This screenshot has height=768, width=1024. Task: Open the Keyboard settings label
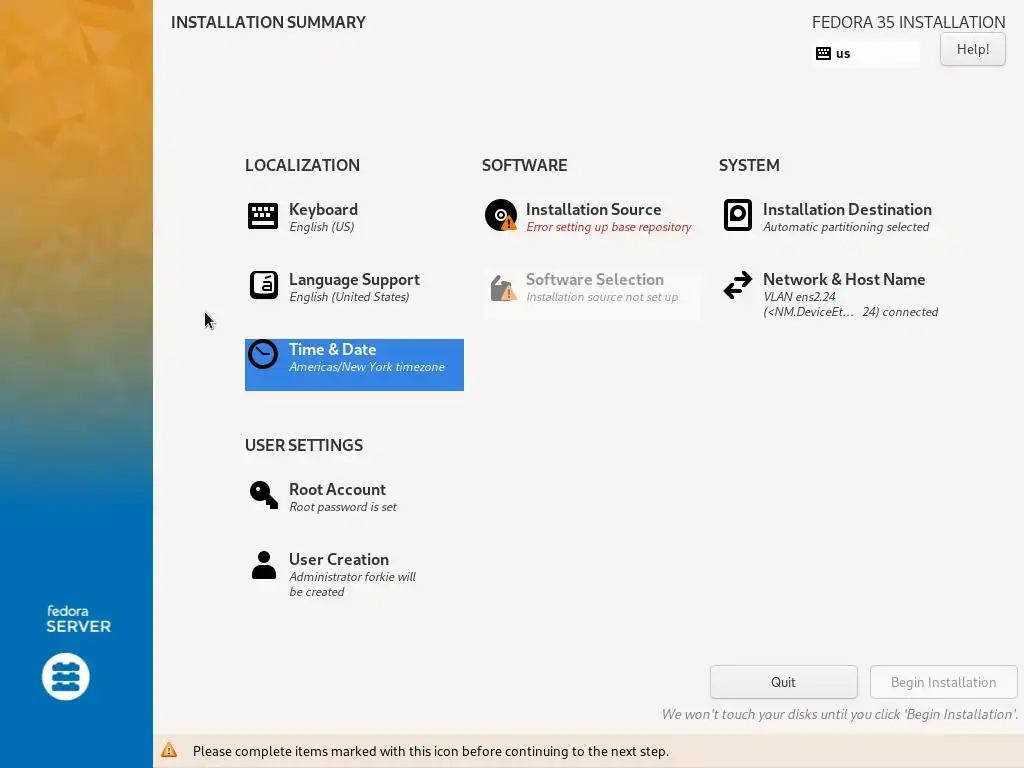point(323,210)
